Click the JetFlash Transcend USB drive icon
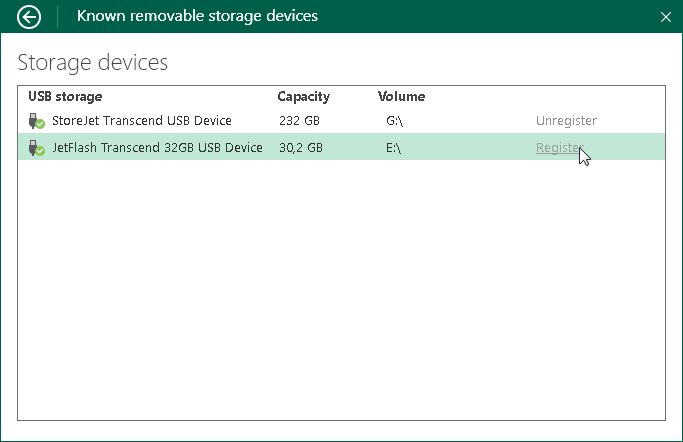Viewport: 683px width, 442px height. (37, 148)
